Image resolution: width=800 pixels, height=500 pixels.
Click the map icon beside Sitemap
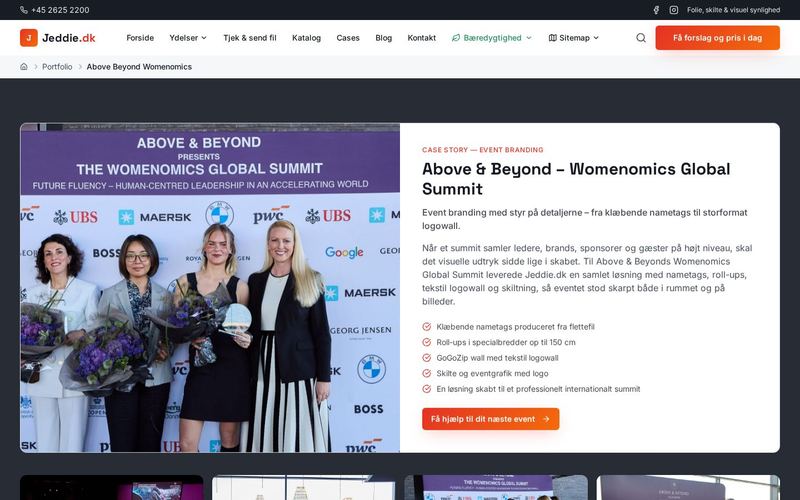pyautogui.click(x=553, y=38)
